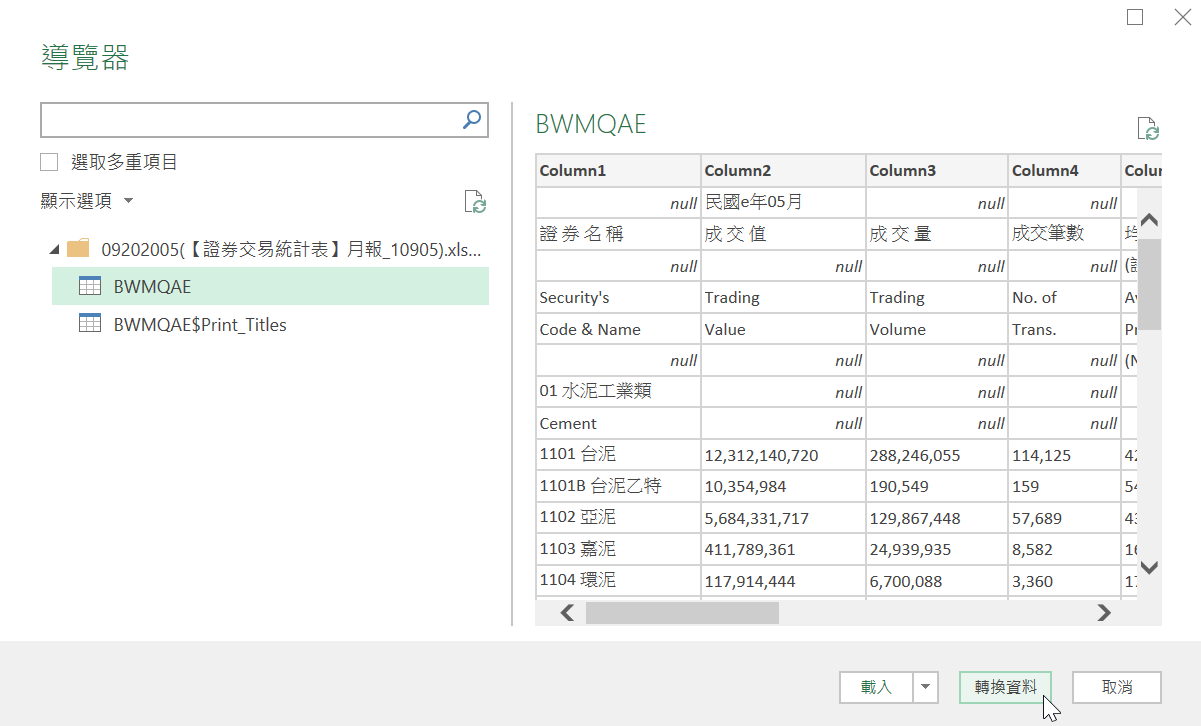The width and height of the screenshot is (1201, 726).
Task: Close the 導覽器 dialog
Action: click(x=1182, y=17)
